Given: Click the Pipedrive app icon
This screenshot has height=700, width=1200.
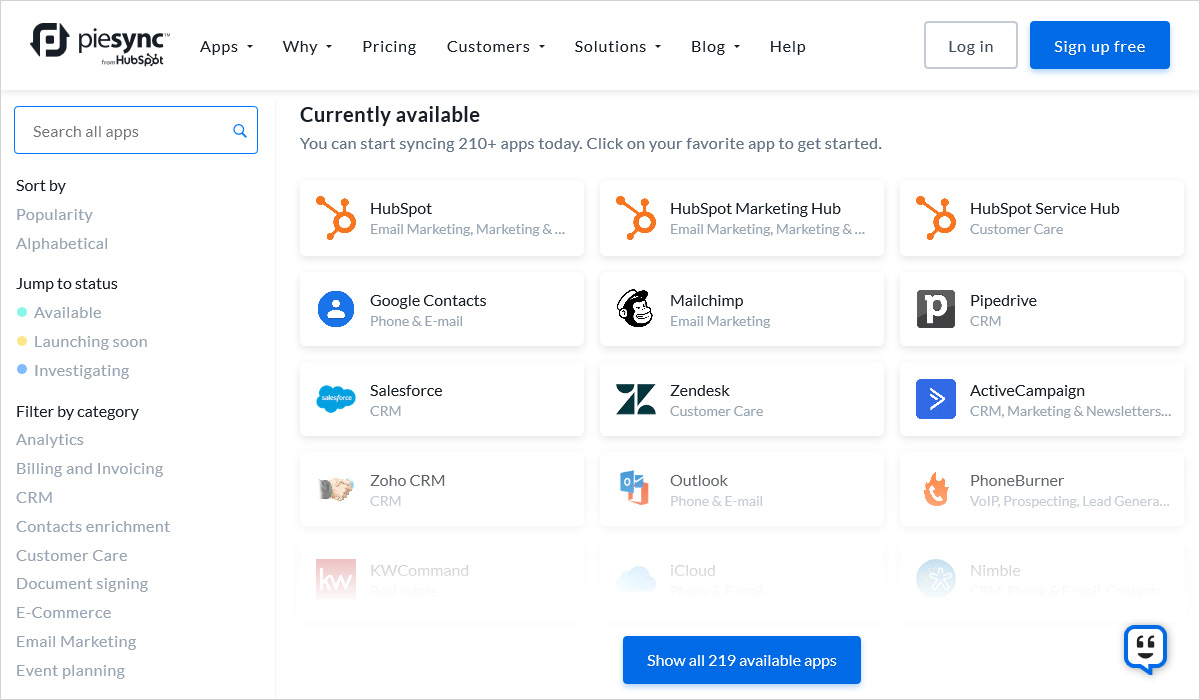Looking at the screenshot, I should 936,309.
